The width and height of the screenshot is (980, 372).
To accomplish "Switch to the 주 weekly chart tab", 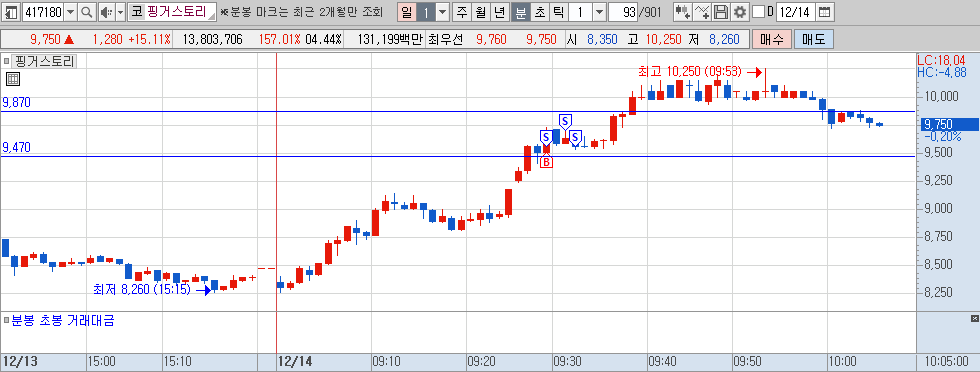I will [x=462, y=11].
